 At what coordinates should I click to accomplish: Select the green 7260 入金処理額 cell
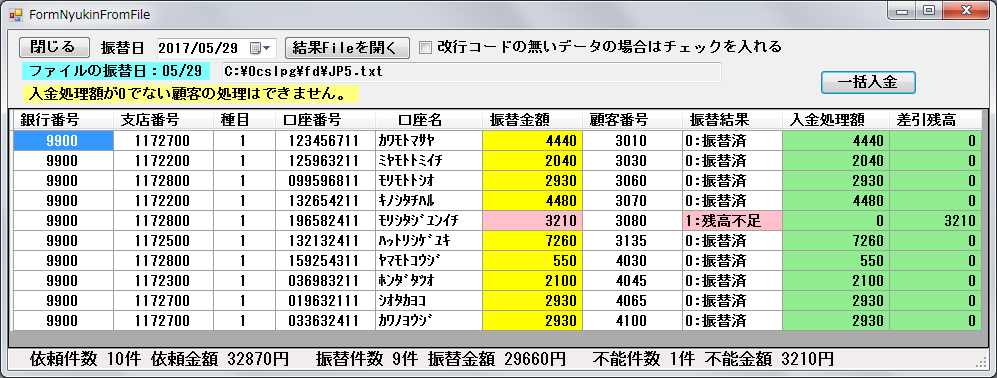click(835, 241)
